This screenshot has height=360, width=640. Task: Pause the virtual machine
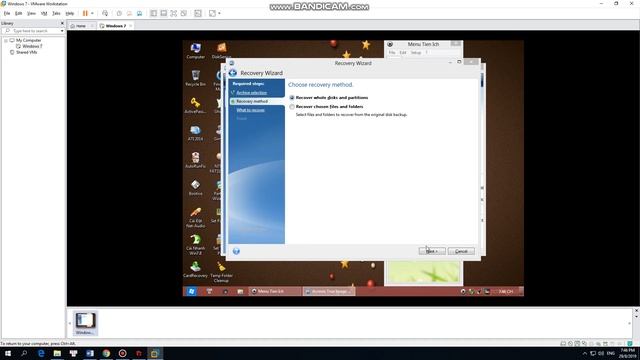click(x=85, y=13)
